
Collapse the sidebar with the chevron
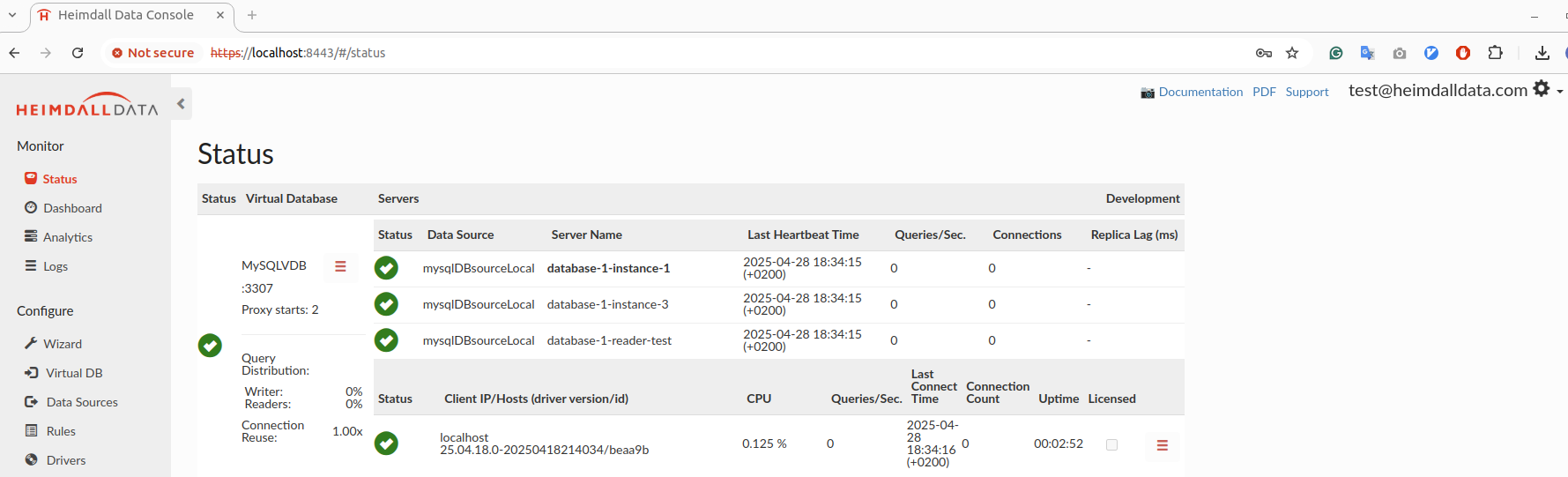pos(181,103)
